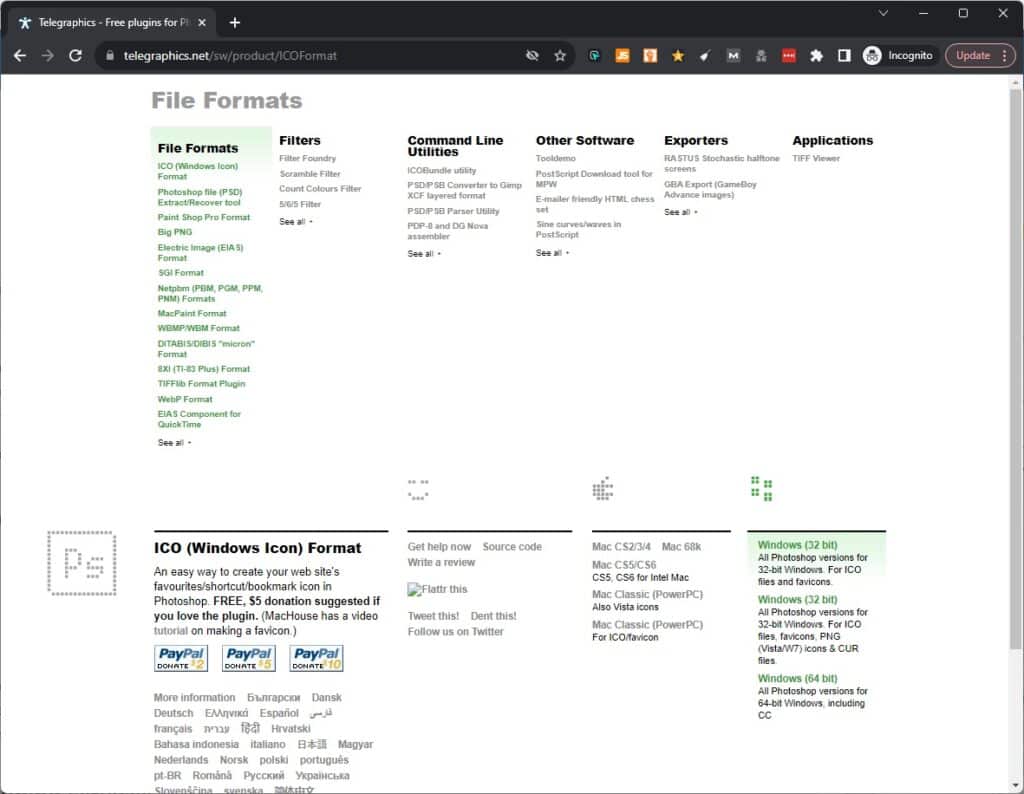1024x794 pixels.
Task: Bookmark this page with the star icon
Action: 560,56
